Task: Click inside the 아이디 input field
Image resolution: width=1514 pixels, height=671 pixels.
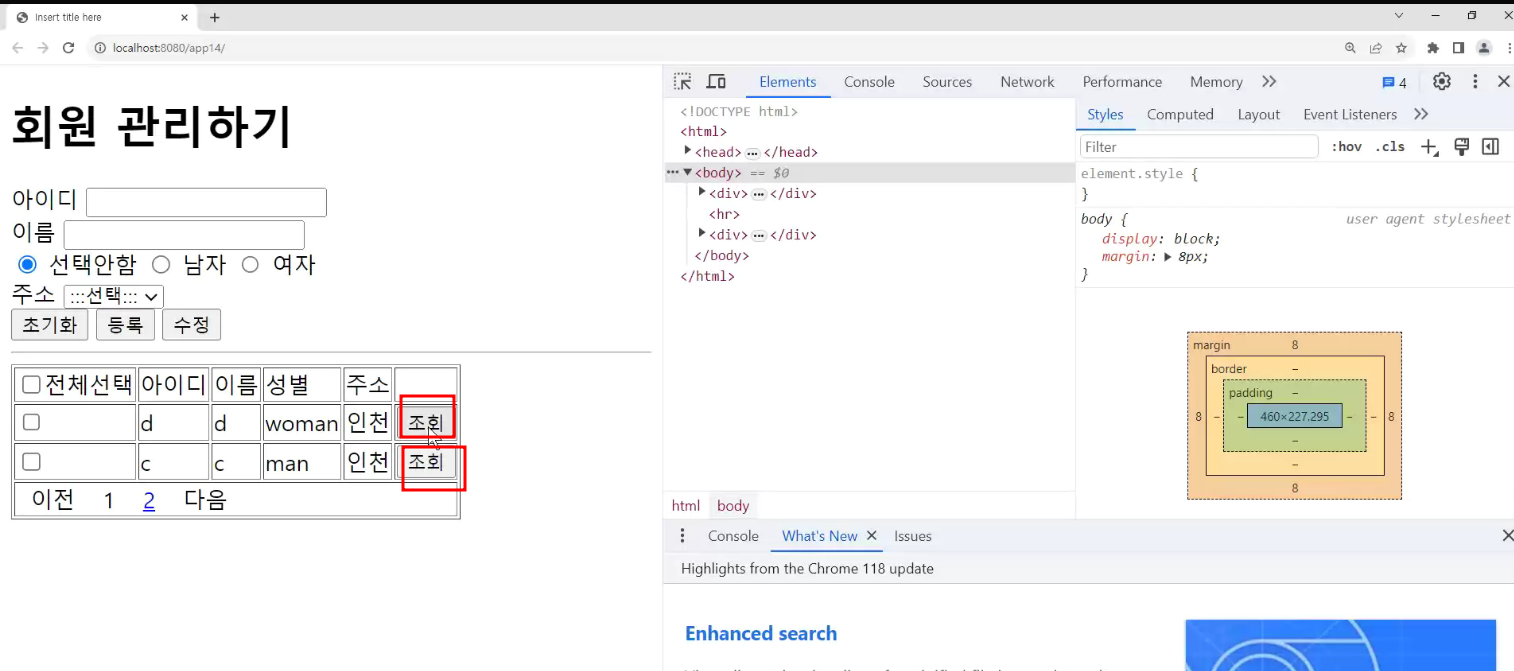Action: coord(206,202)
